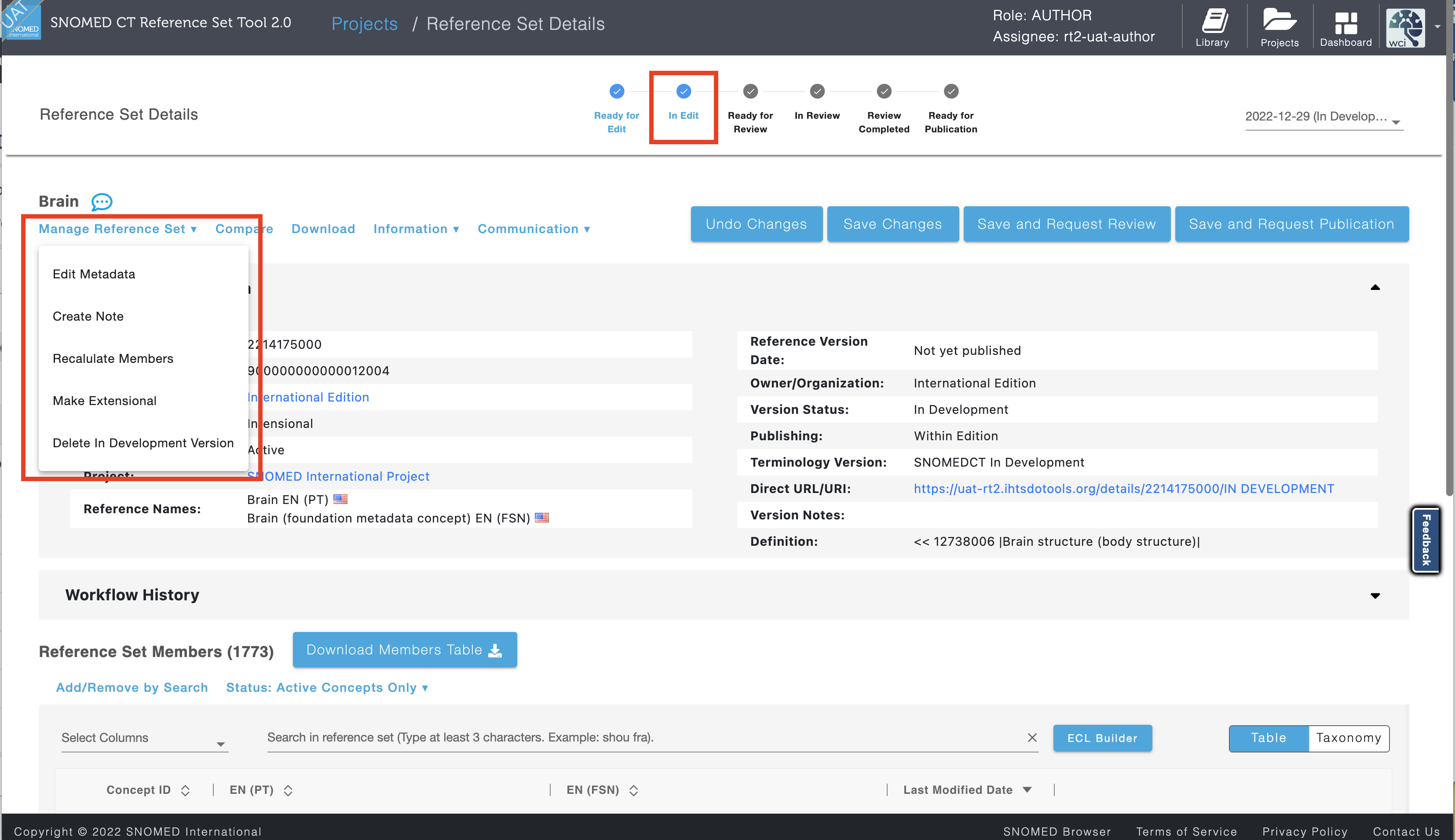Sort by EN (FSN) column arrows
The image size is (1455, 840).
click(x=633, y=790)
